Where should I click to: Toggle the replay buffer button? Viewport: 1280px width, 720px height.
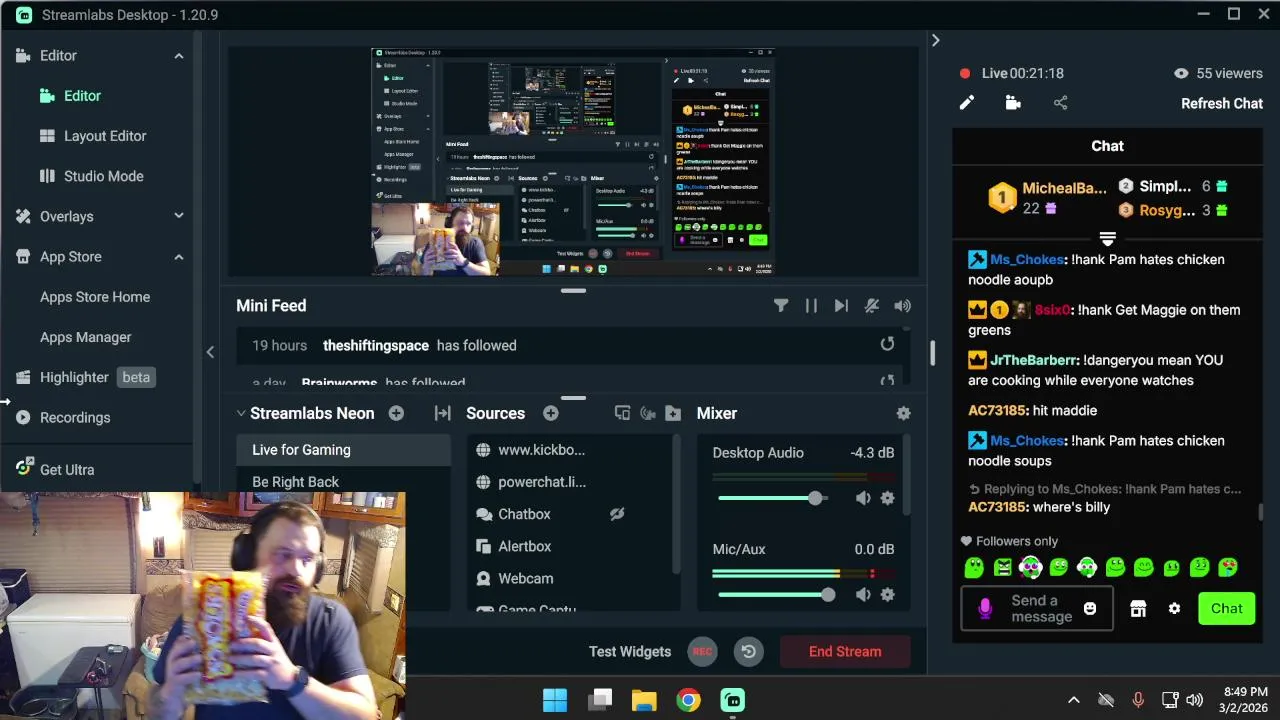click(748, 652)
